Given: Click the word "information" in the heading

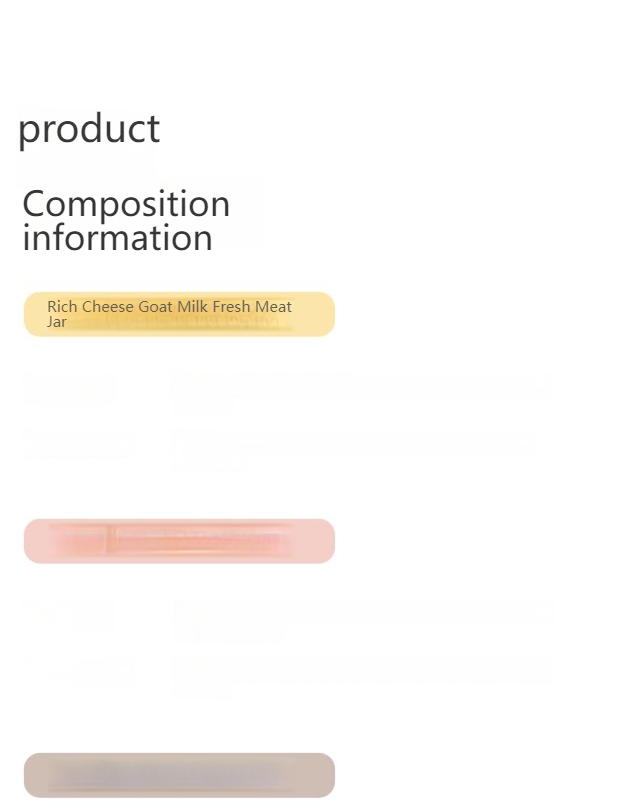Looking at the screenshot, I should (117, 238).
